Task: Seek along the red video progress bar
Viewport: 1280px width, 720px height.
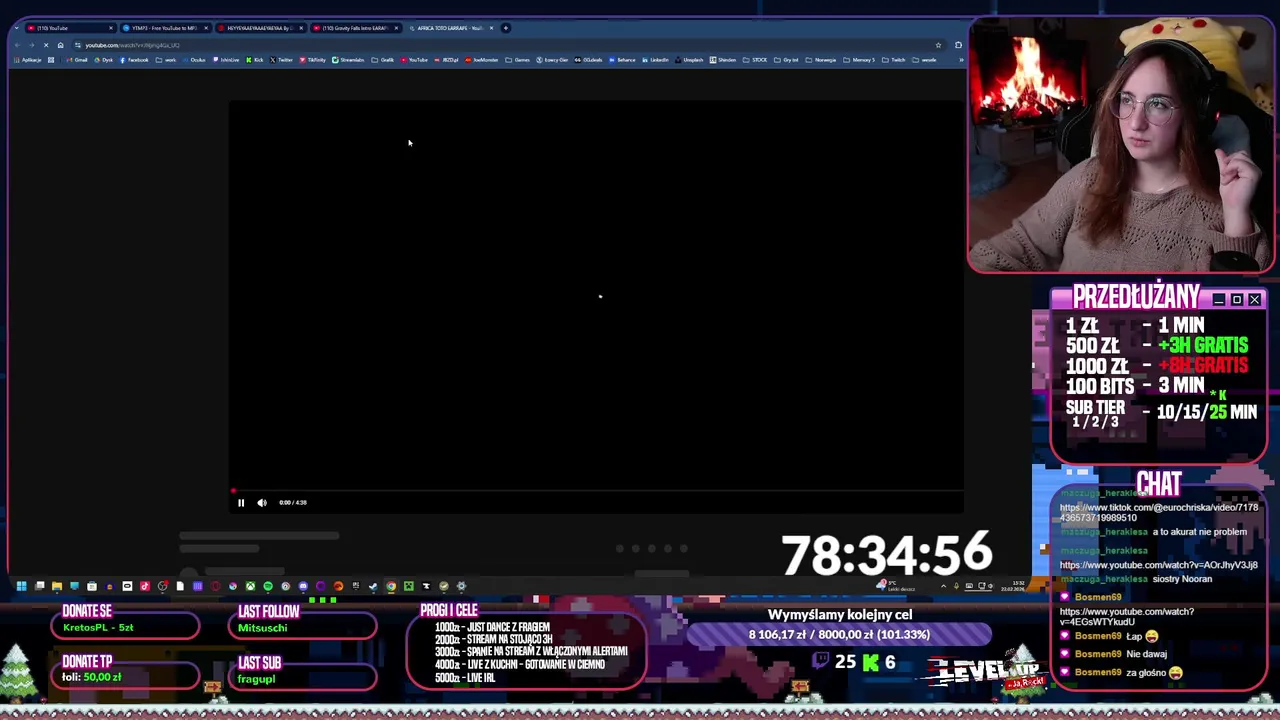Action: (597, 491)
